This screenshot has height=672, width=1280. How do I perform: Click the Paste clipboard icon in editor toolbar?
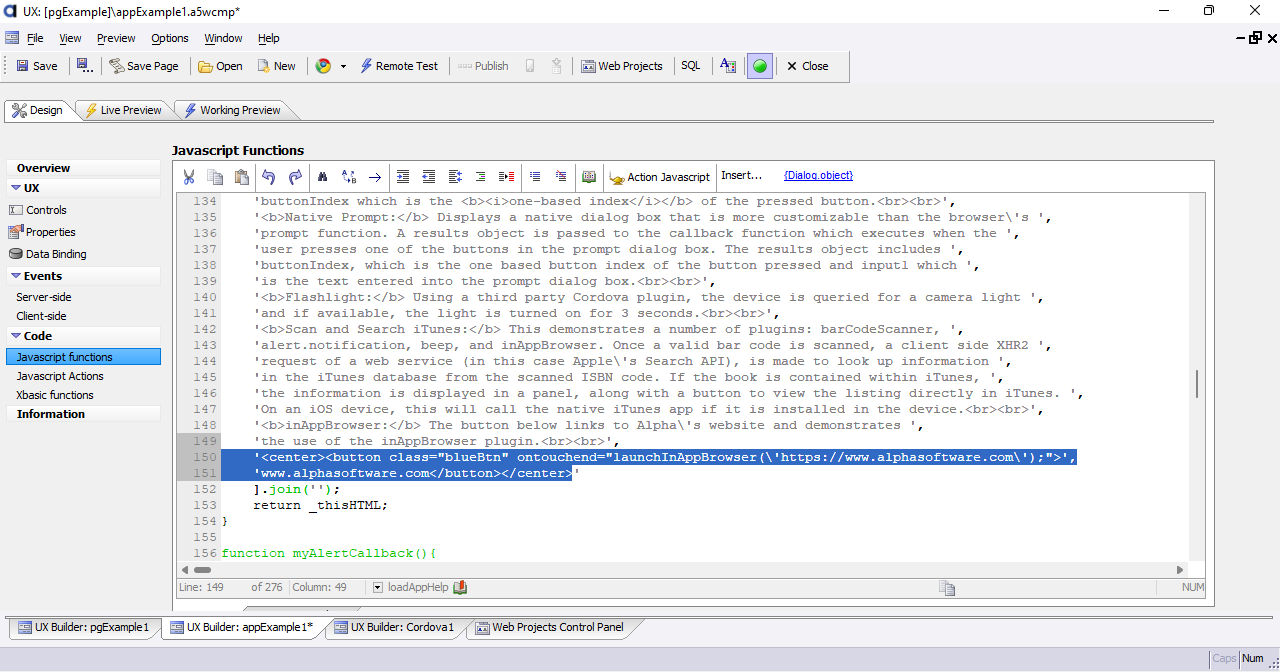point(241,176)
